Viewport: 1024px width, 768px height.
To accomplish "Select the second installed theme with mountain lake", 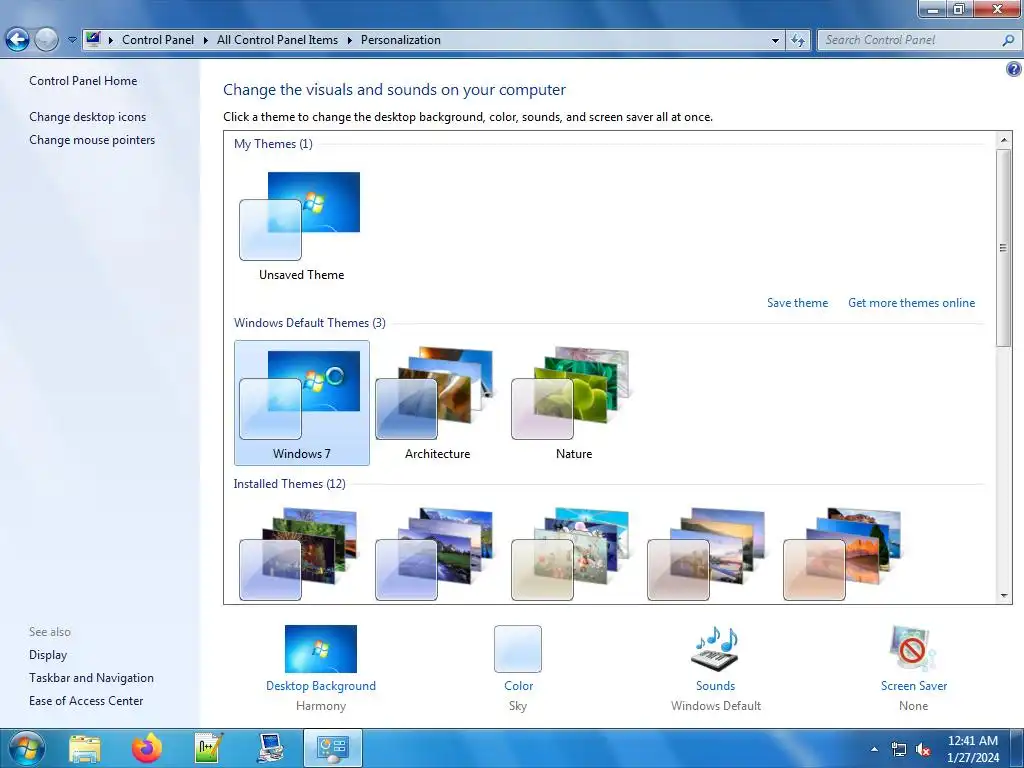I will pyautogui.click(x=435, y=554).
